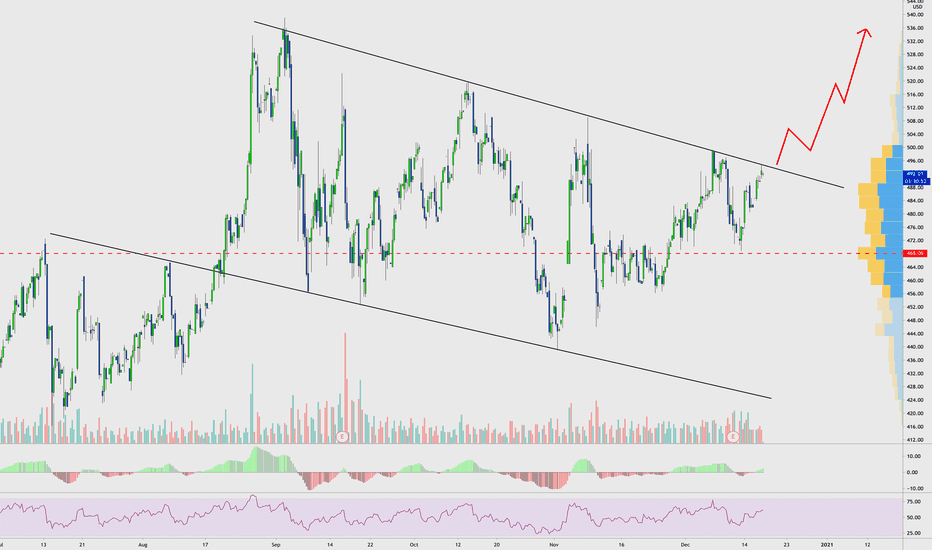Select the red 468.06 price line label

coord(914,253)
